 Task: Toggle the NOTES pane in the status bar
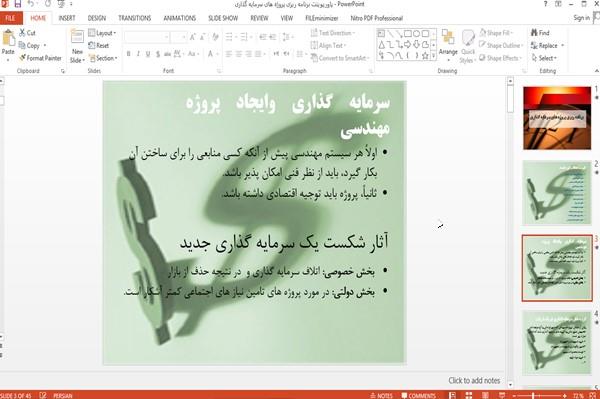[382, 396]
